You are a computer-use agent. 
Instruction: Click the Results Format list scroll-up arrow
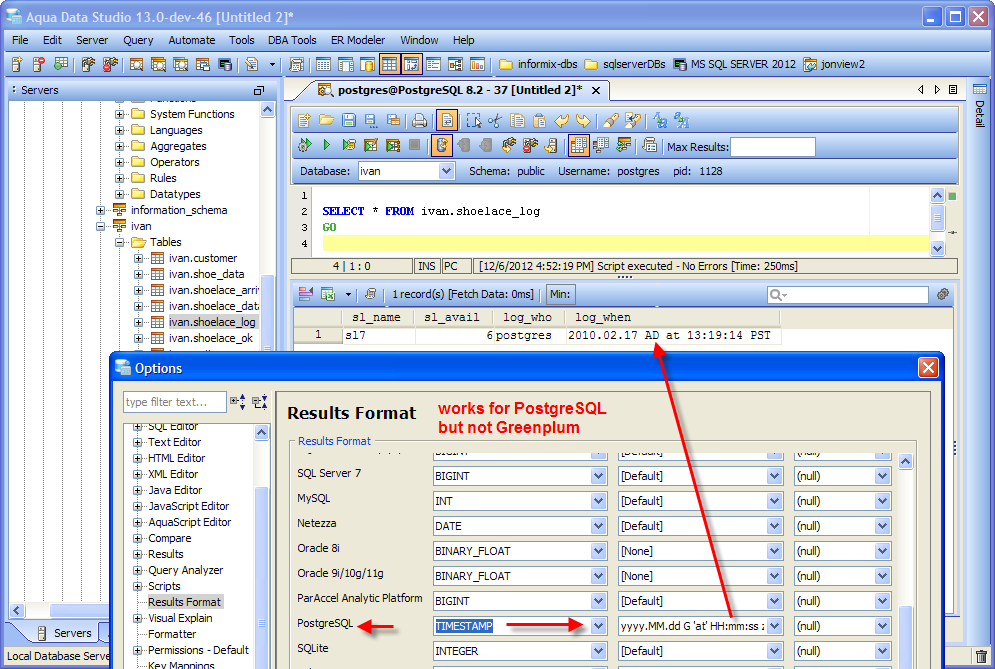(x=906, y=461)
